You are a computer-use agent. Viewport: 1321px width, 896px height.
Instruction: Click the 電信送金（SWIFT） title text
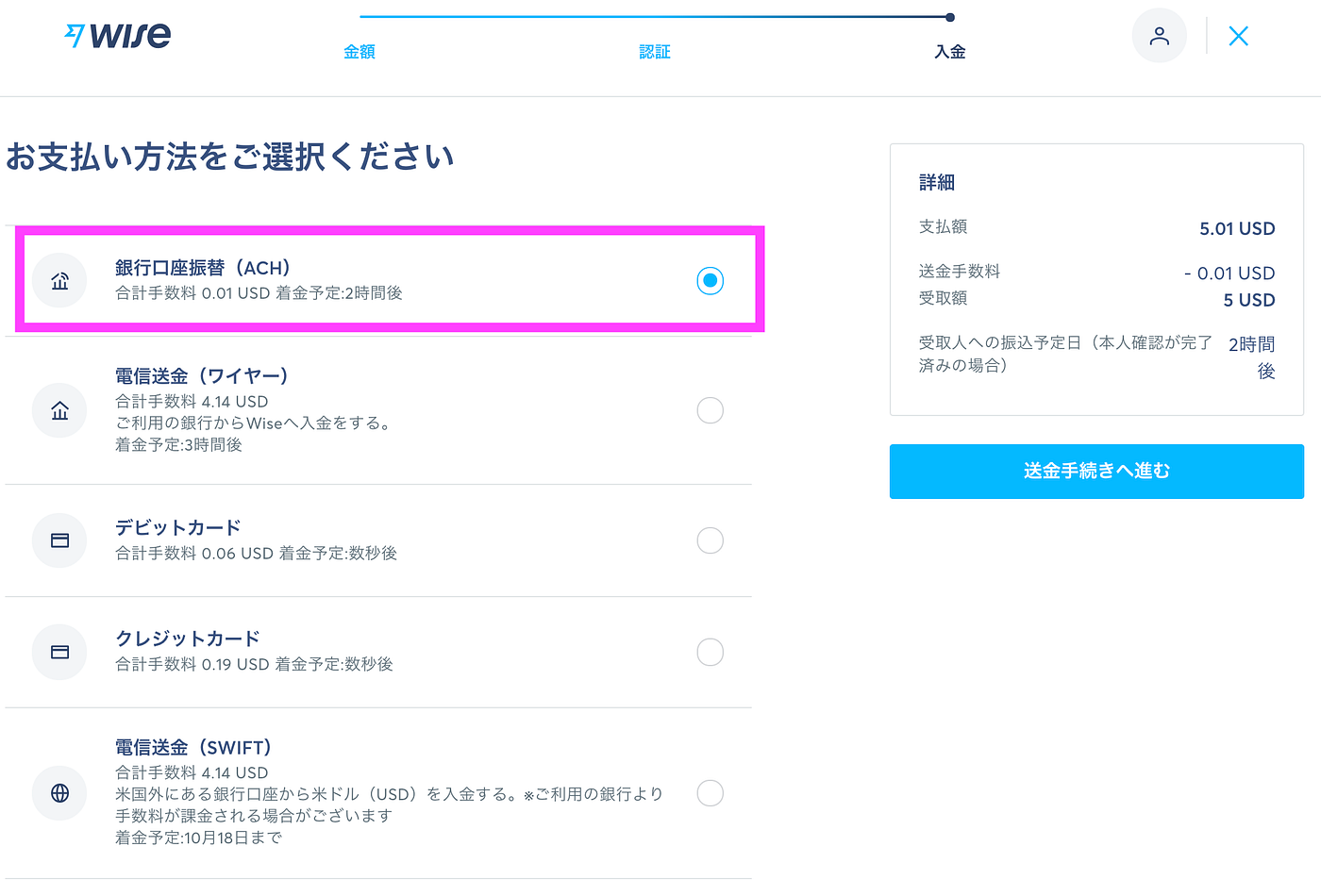pos(193,747)
